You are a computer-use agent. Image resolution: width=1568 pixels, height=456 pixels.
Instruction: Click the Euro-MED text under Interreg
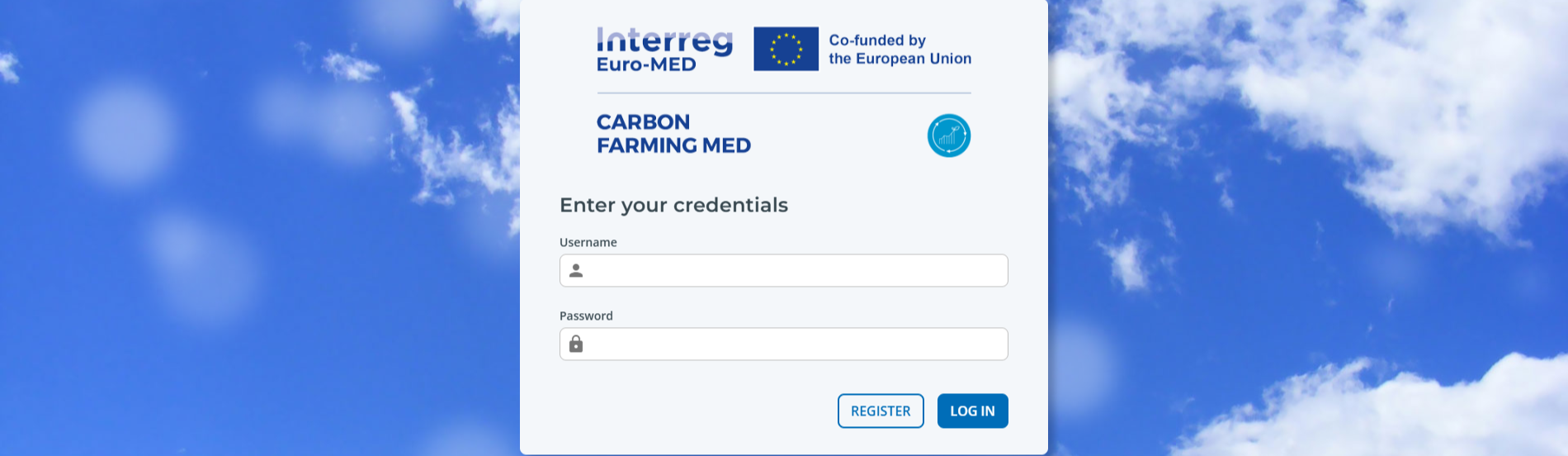point(646,64)
